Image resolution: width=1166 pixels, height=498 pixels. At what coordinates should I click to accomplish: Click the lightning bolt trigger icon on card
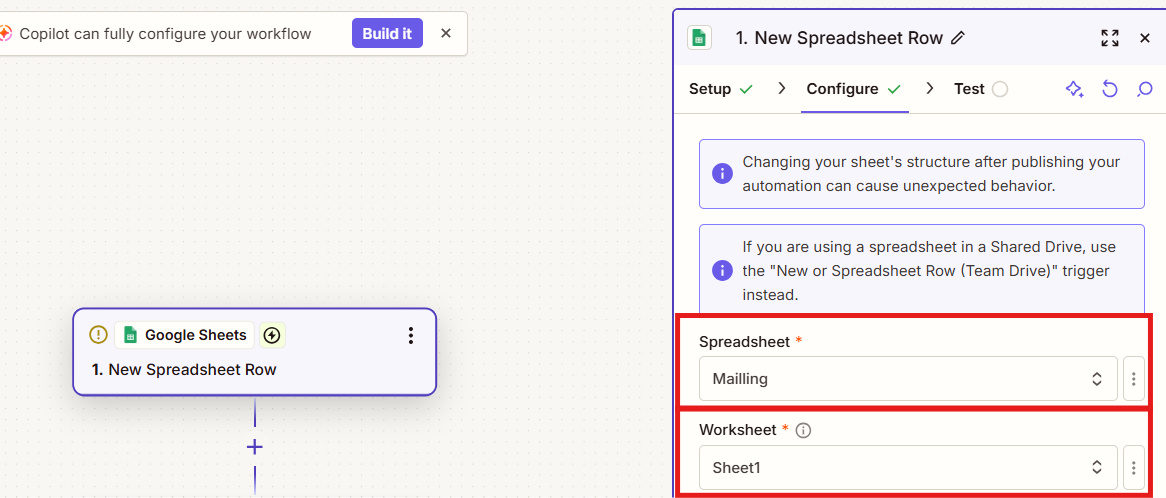pyautogui.click(x=272, y=335)
